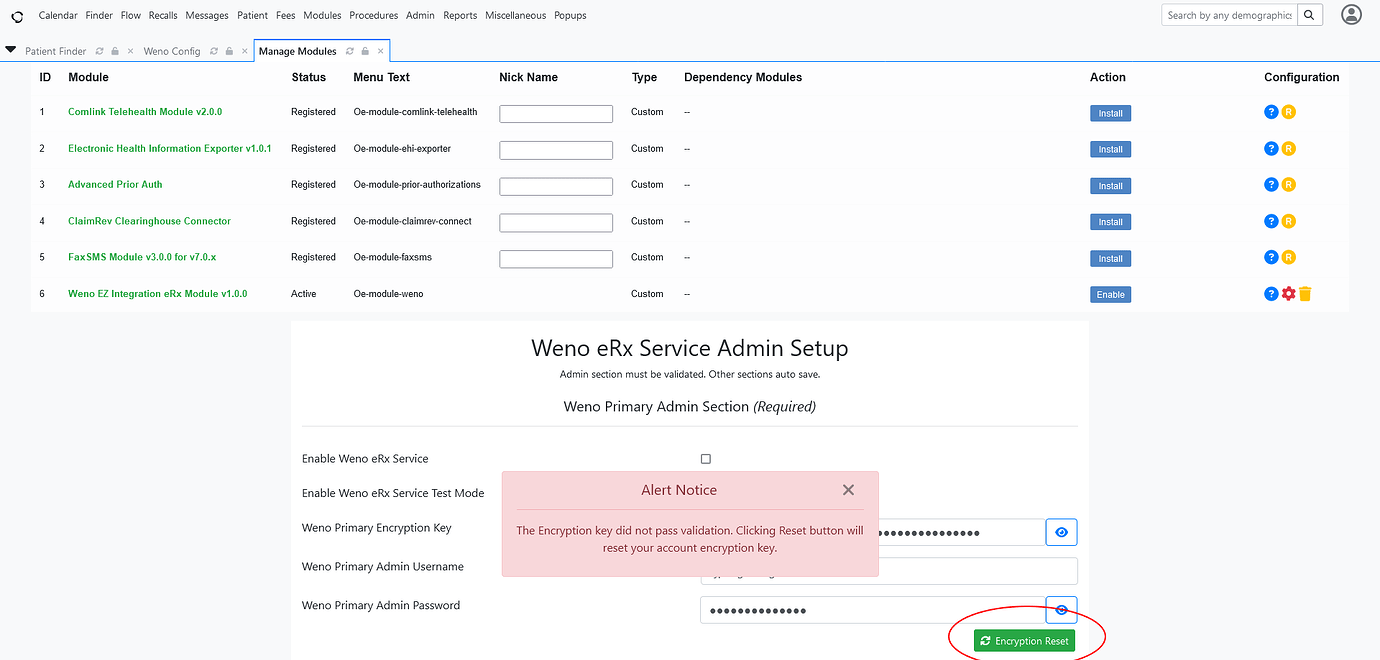Click the search magnifier icon
This screenshot has width=1380, height=660.
[1309, 14]
